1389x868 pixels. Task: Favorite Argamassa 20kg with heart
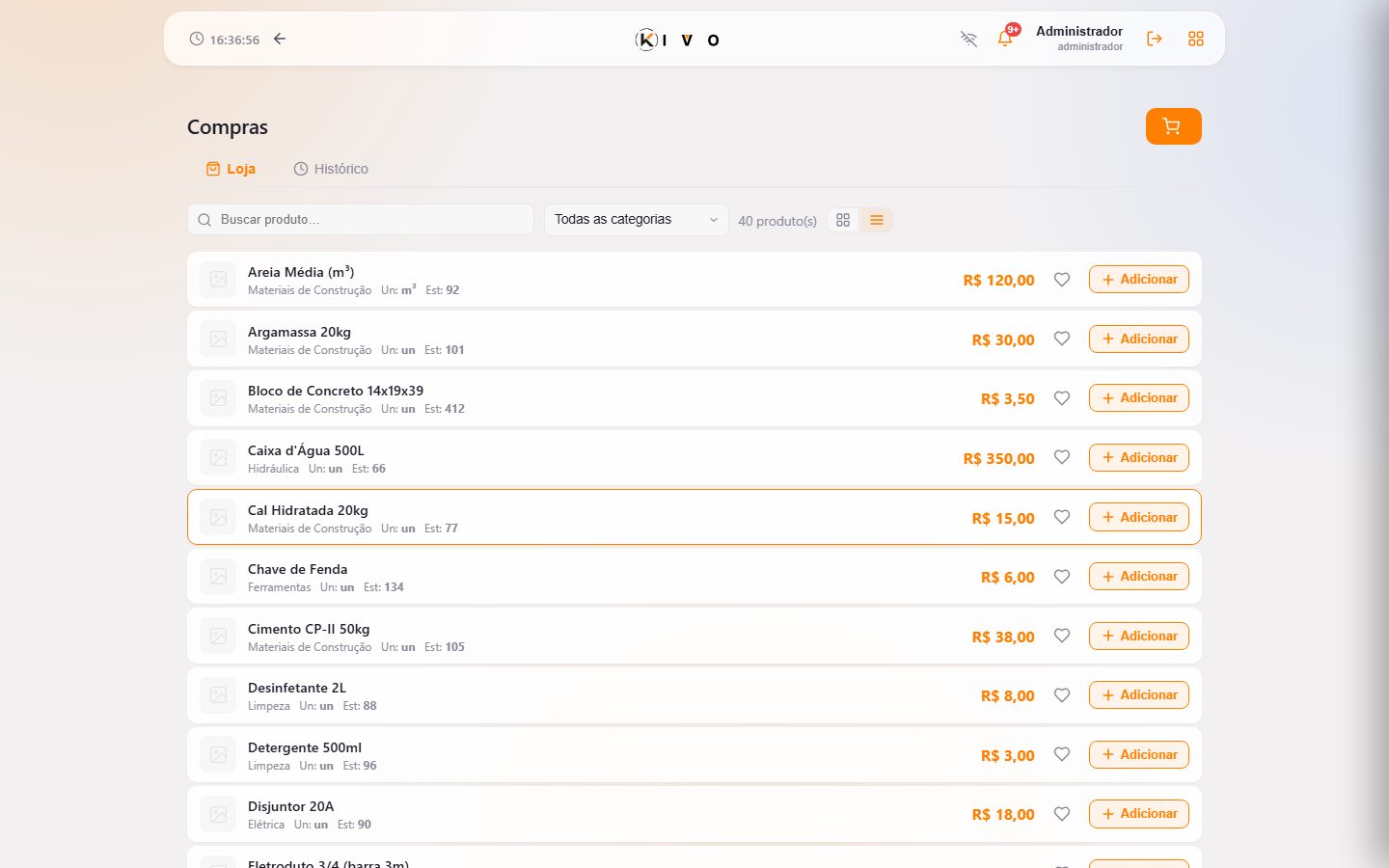click(1062, 339)
